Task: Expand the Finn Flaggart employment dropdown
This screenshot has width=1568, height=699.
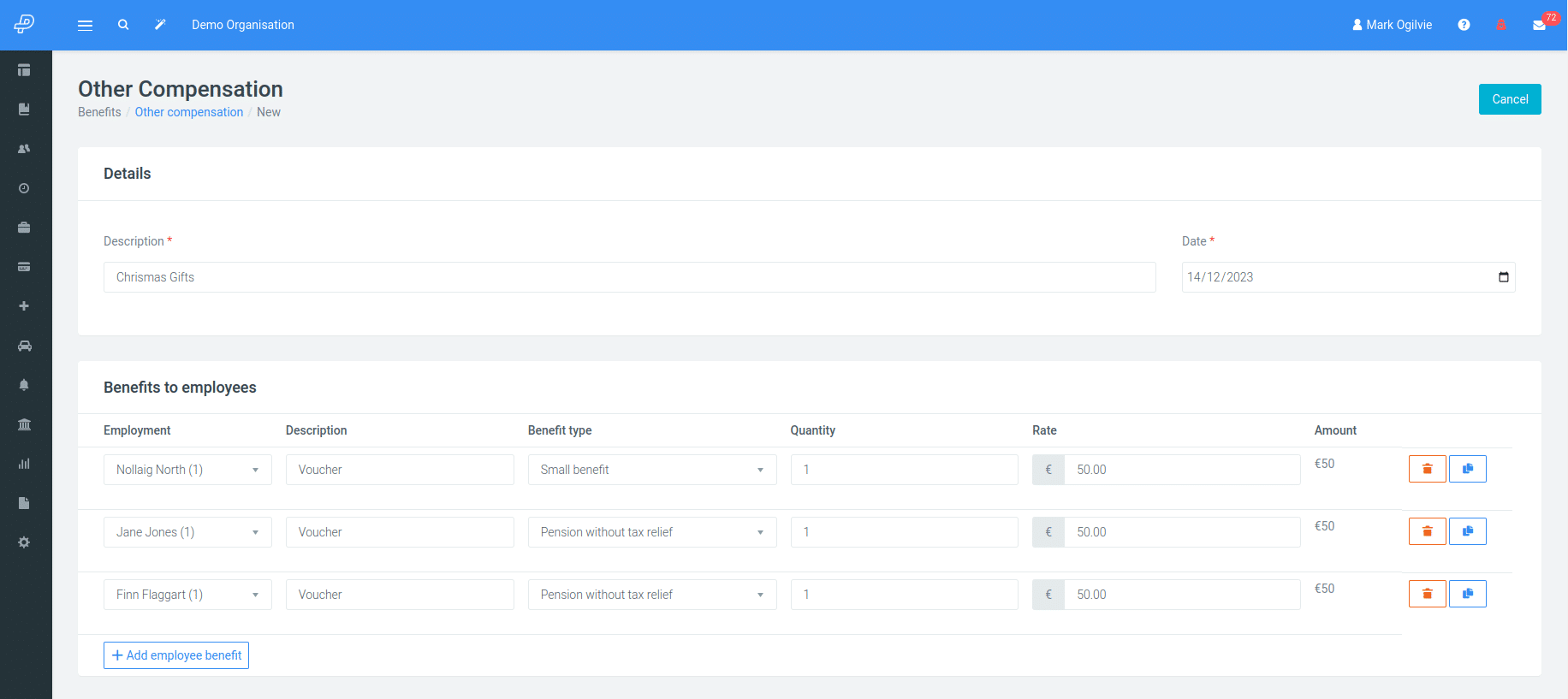Action: click(187, 595)
